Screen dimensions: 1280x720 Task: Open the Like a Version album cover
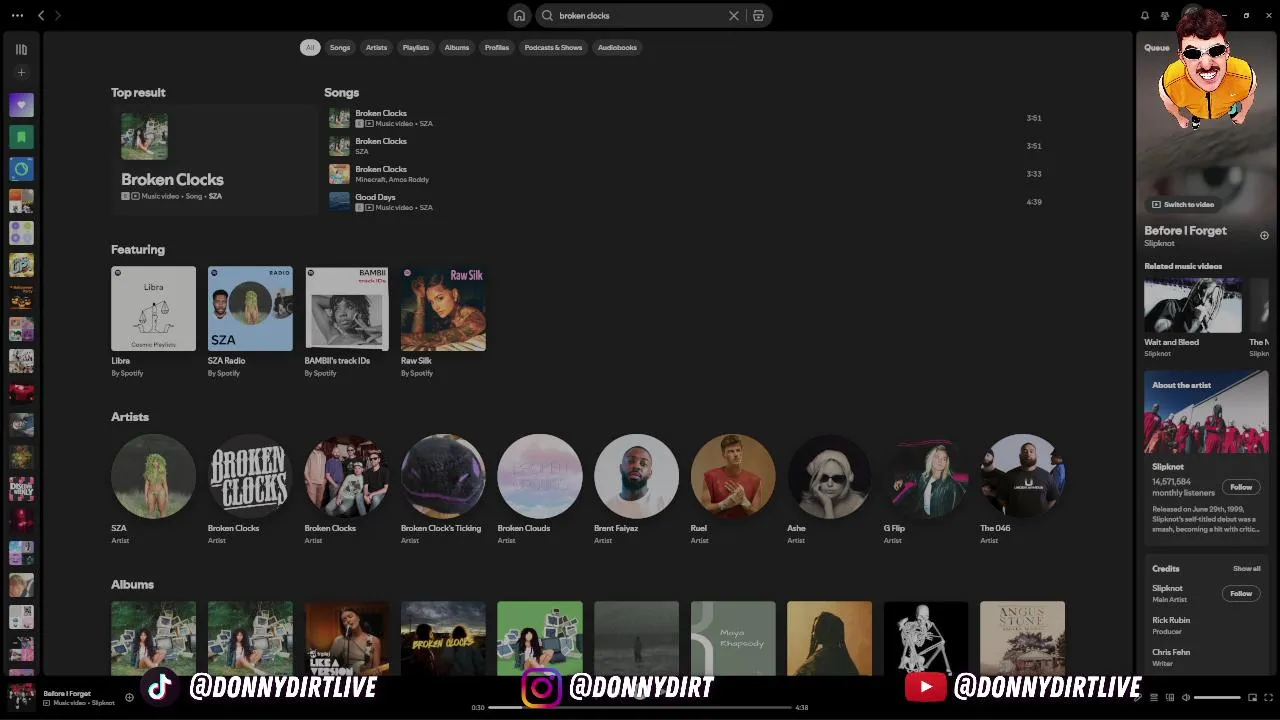347,638
